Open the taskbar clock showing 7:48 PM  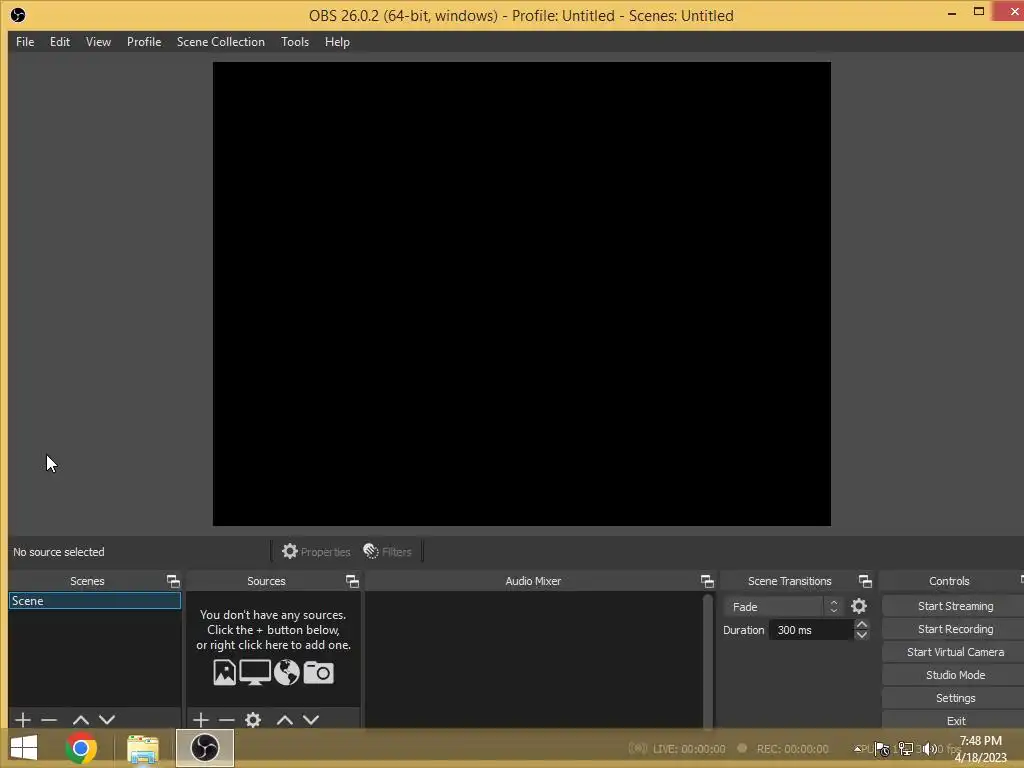(980, 749)
